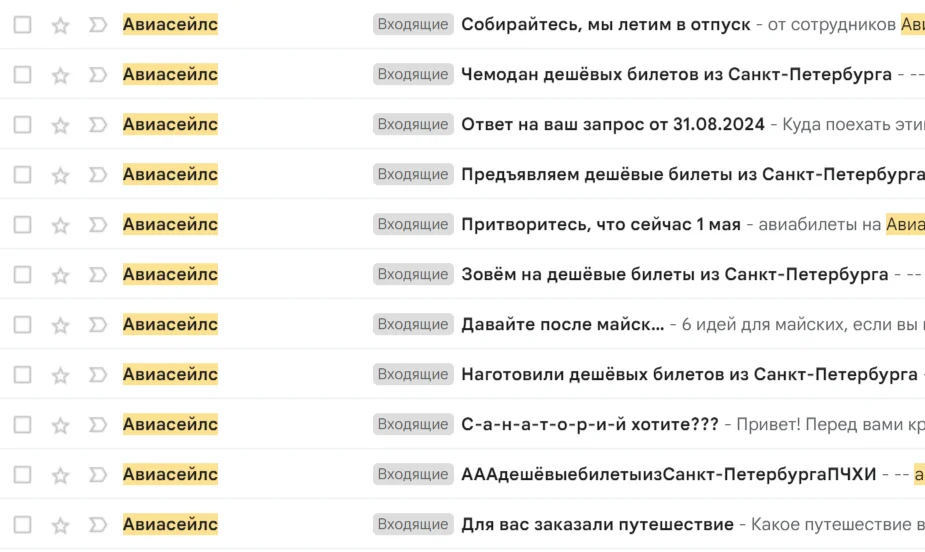Click the "Входящие" label on "Зовём на дешёвые билеты" email
This screenshot has height=552, width=925.
point(412,275)
